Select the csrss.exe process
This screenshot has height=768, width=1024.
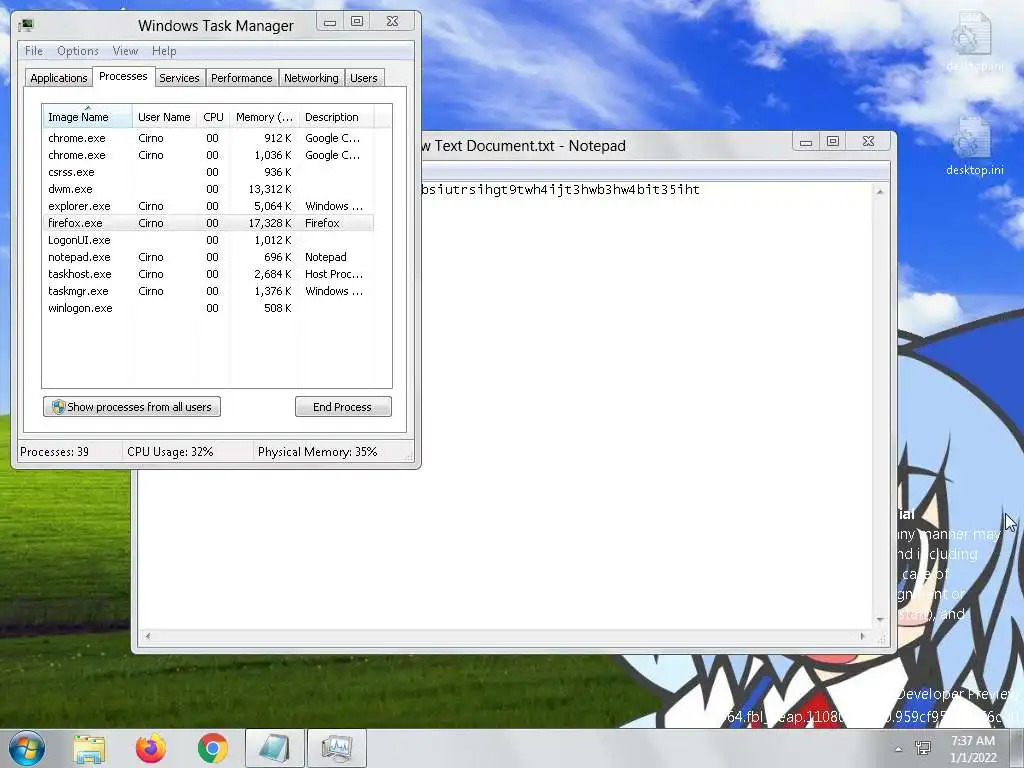[x=208, y=172]
